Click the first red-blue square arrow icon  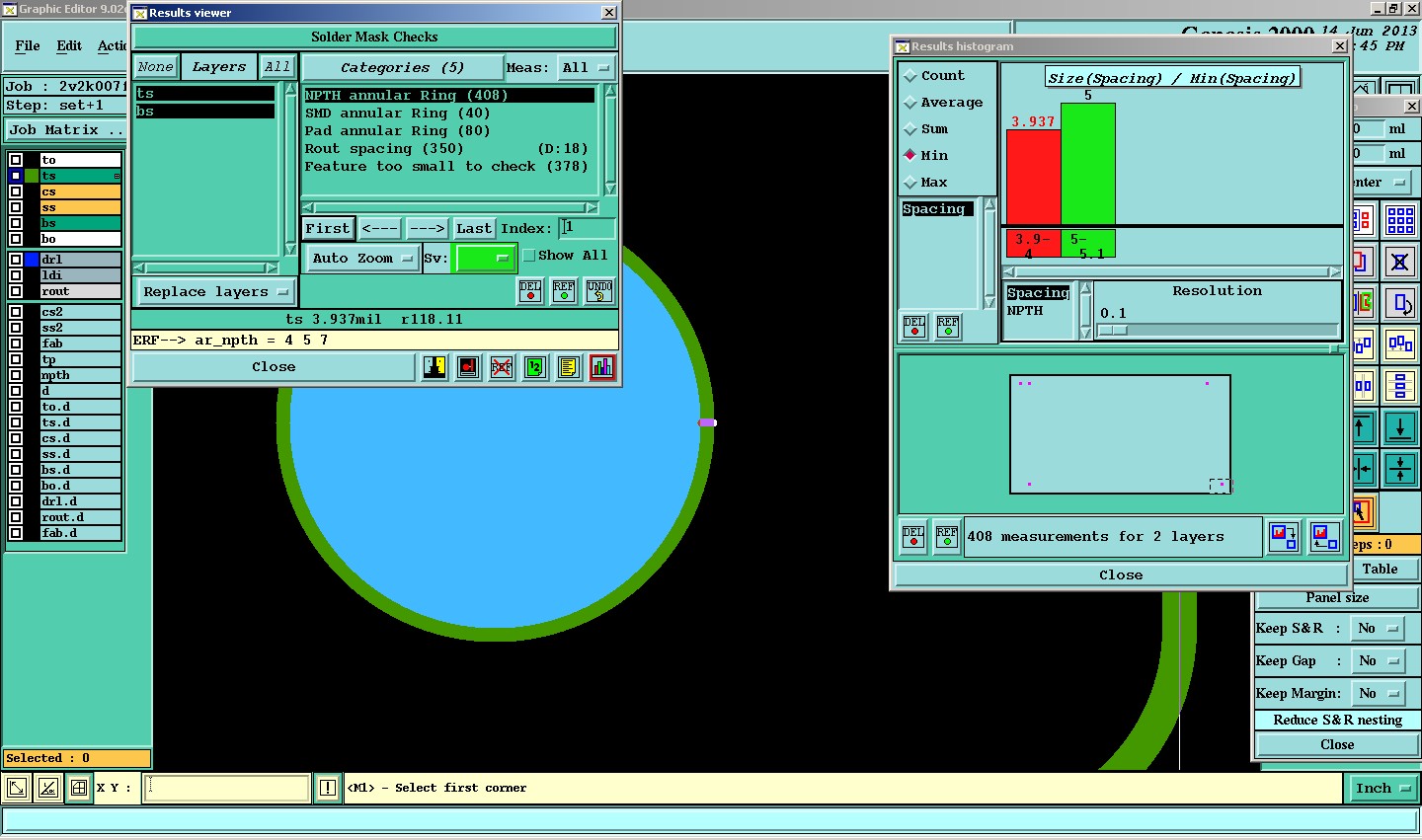click(1284, 538)
